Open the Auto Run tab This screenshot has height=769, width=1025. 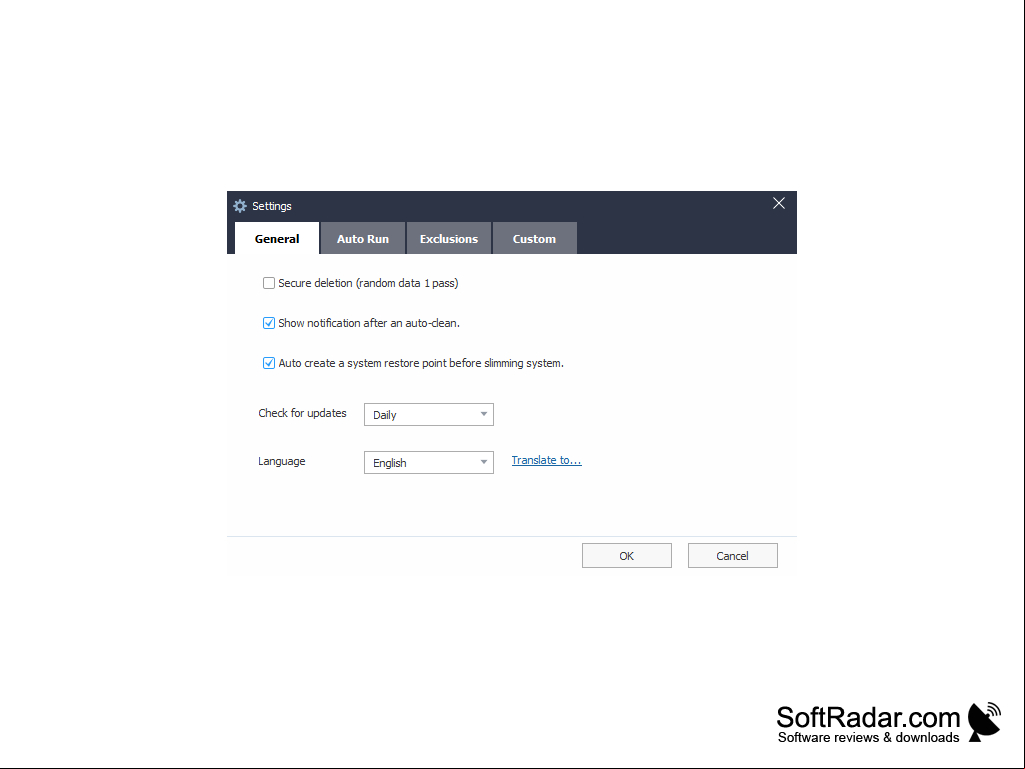click(363, 239)
